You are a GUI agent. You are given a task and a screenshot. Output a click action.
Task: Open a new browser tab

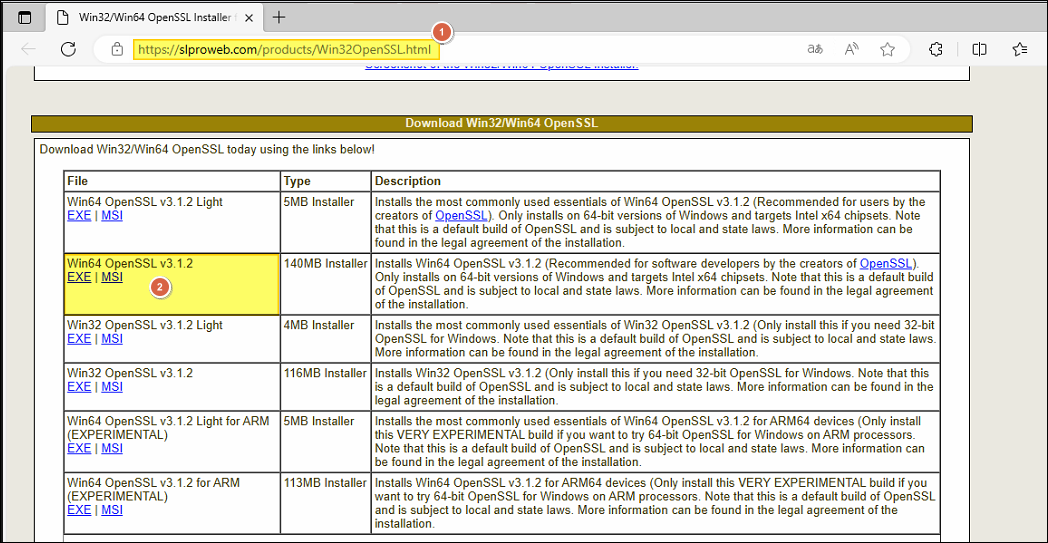[279, 18]
